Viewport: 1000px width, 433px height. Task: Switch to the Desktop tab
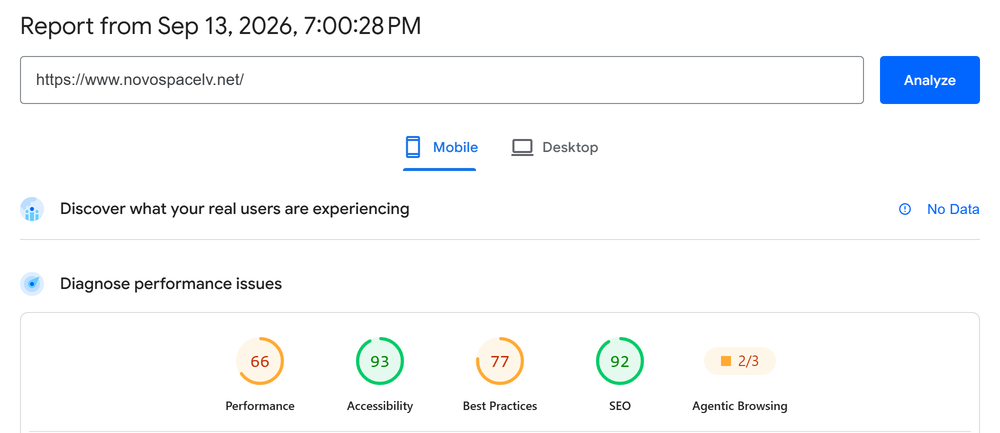pyautogui.click(x=554, y=148)
